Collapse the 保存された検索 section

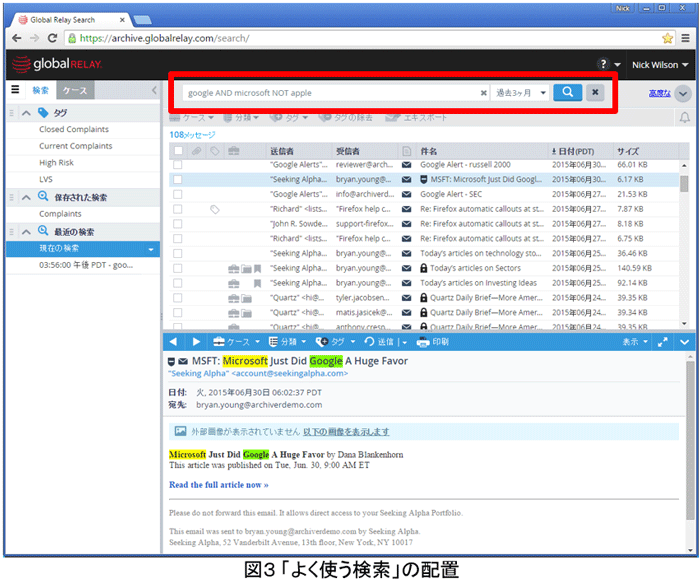26,197
